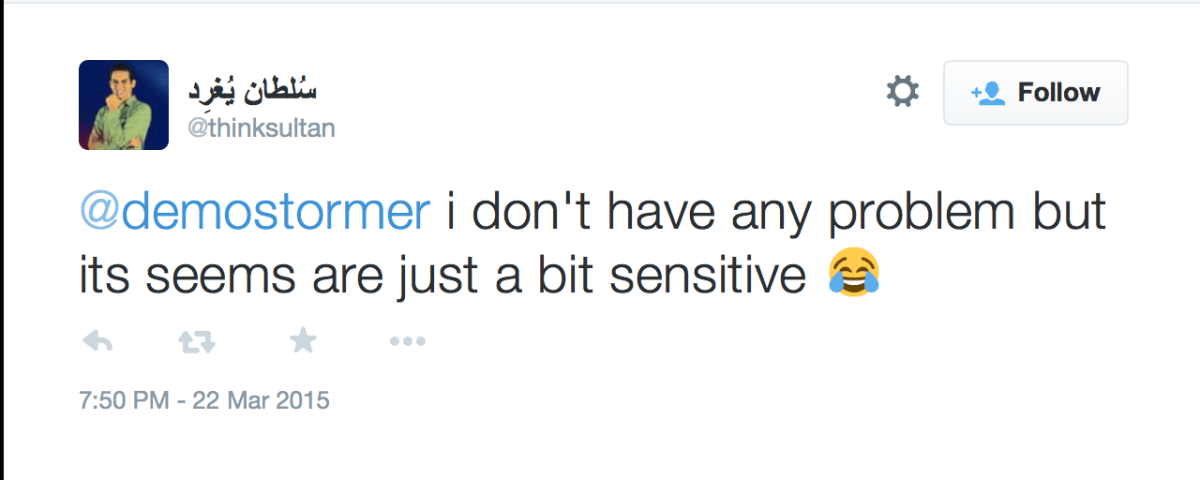Click the add-person icon in Follow button
Screen dimensions: 1200x480
(x=987, y=93)
